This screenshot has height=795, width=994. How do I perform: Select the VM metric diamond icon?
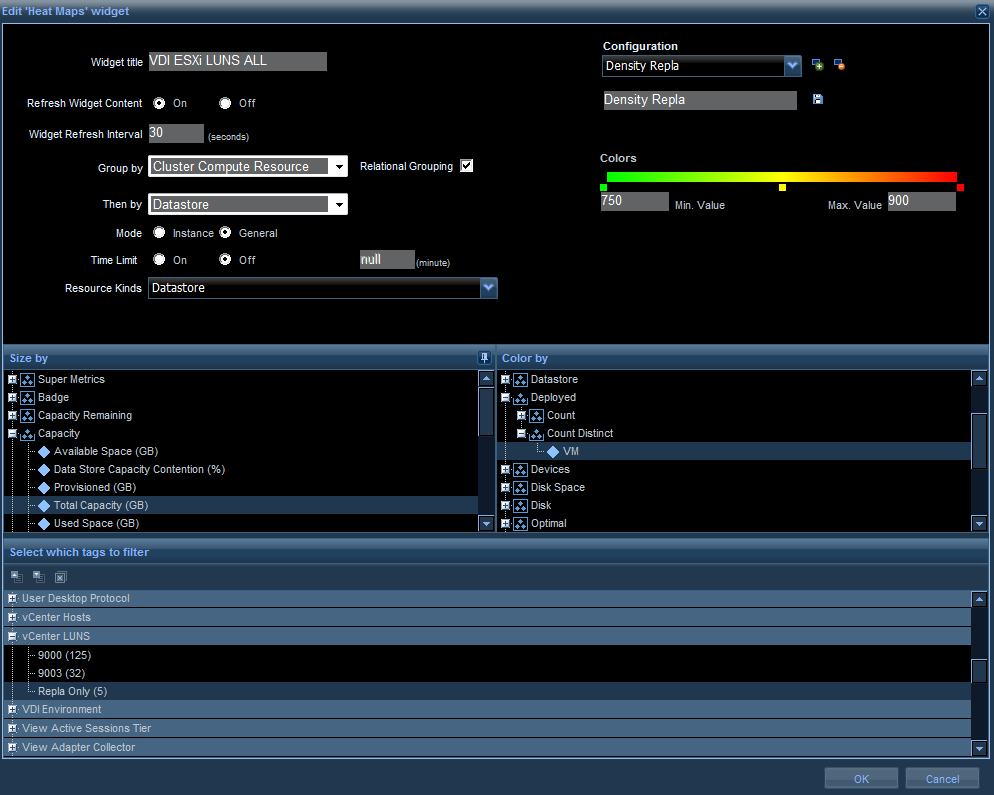(553, 452)
